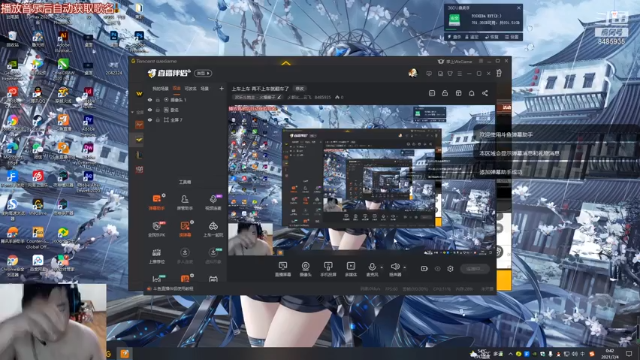The height and width of the screenshot is (360, 640).
Task: Open the user avatar in Douyu title bar
Action: click(413, 73)
